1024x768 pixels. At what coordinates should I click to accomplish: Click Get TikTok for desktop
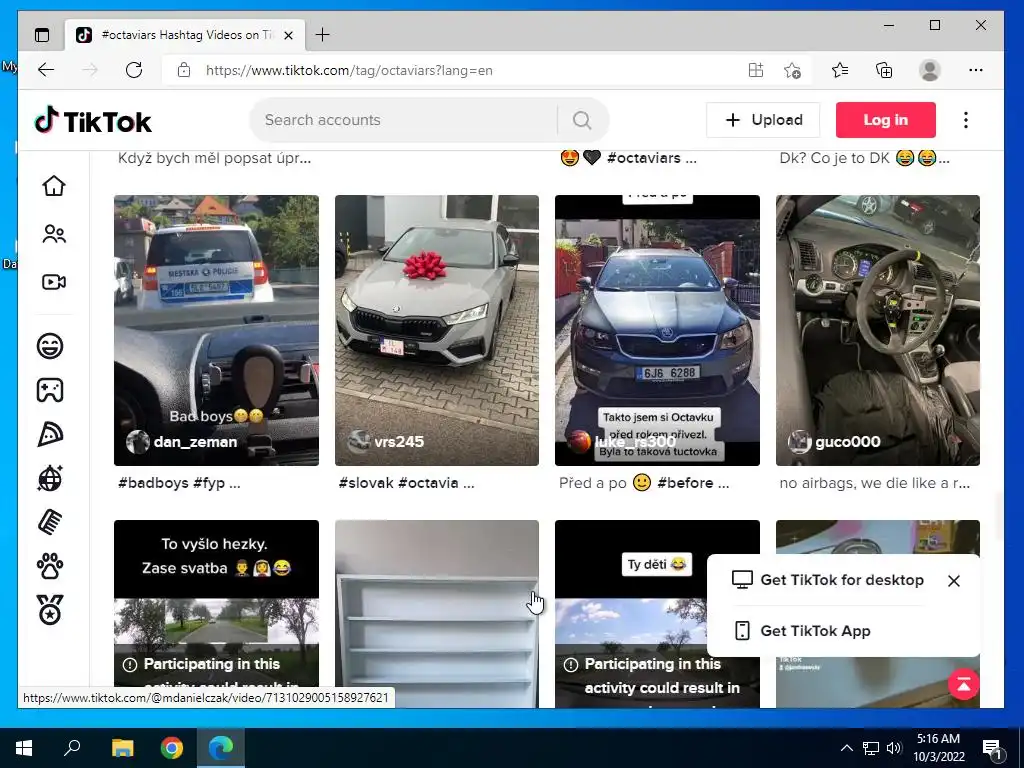pos(827,580)
